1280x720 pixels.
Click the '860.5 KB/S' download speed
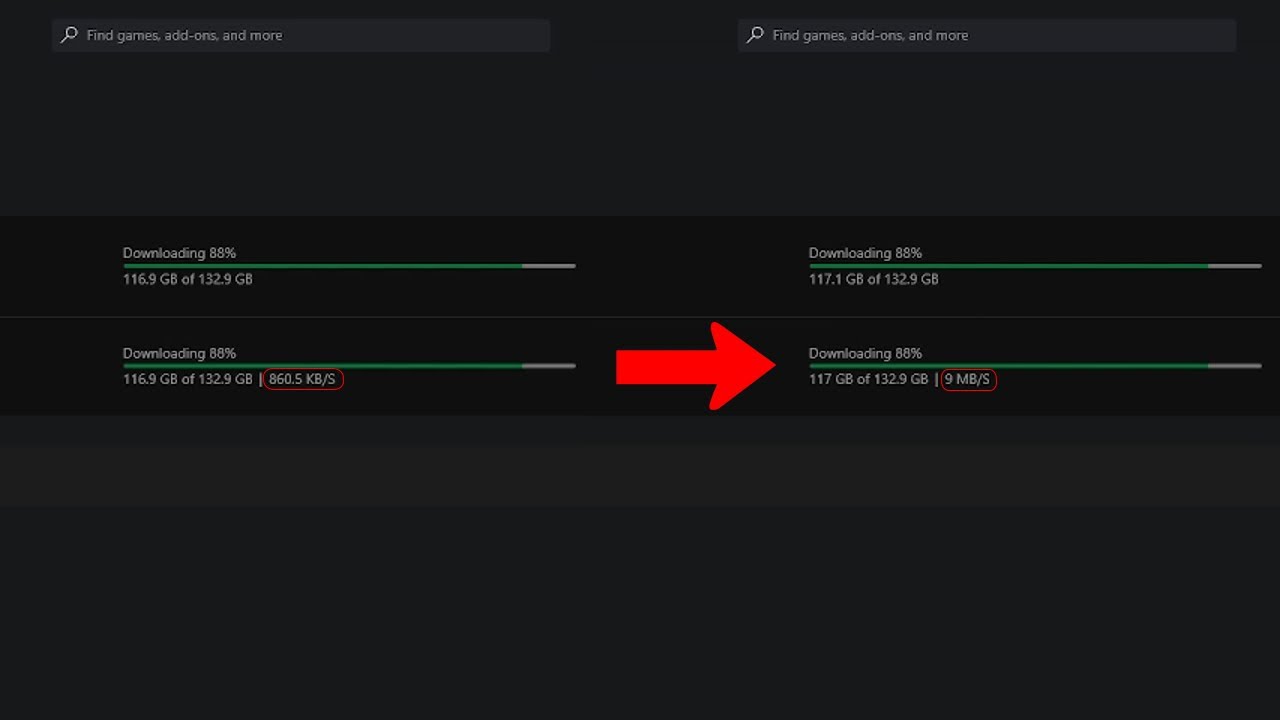[303, 380]
